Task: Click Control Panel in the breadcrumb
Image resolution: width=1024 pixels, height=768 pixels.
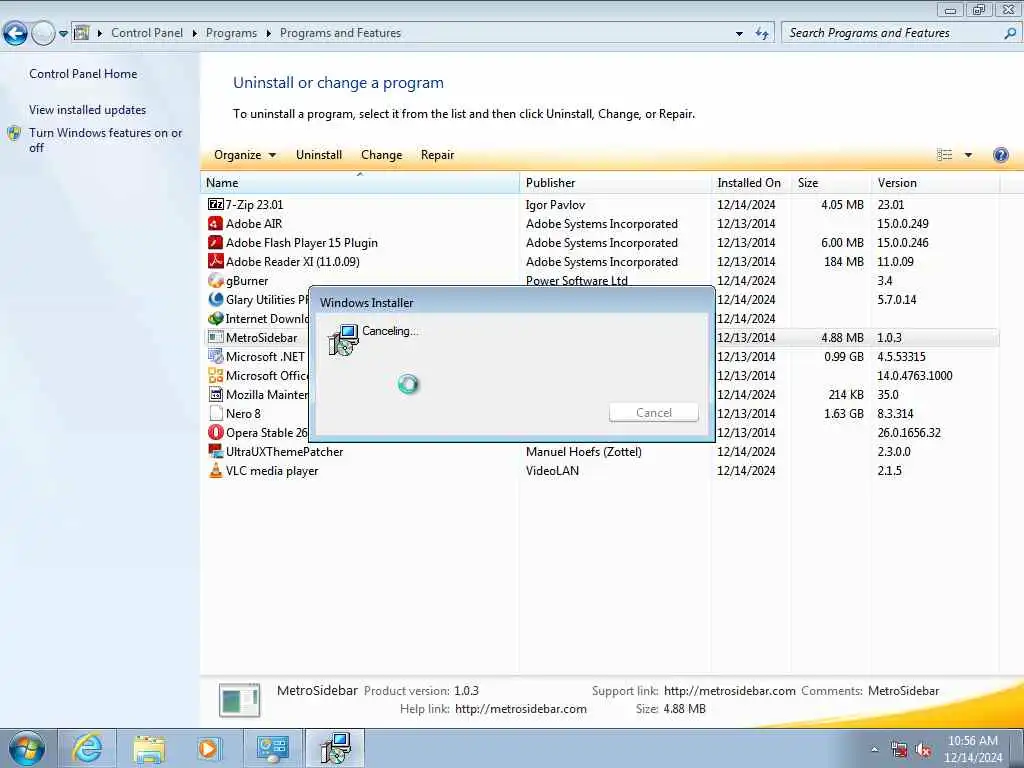Action: coord(147,33)
